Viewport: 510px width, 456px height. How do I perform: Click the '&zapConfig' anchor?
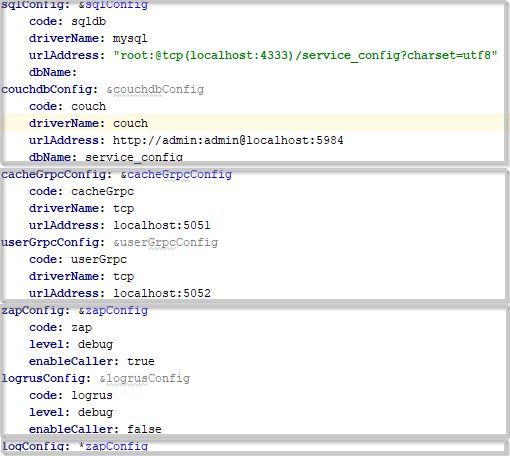[x=113, y=310]
